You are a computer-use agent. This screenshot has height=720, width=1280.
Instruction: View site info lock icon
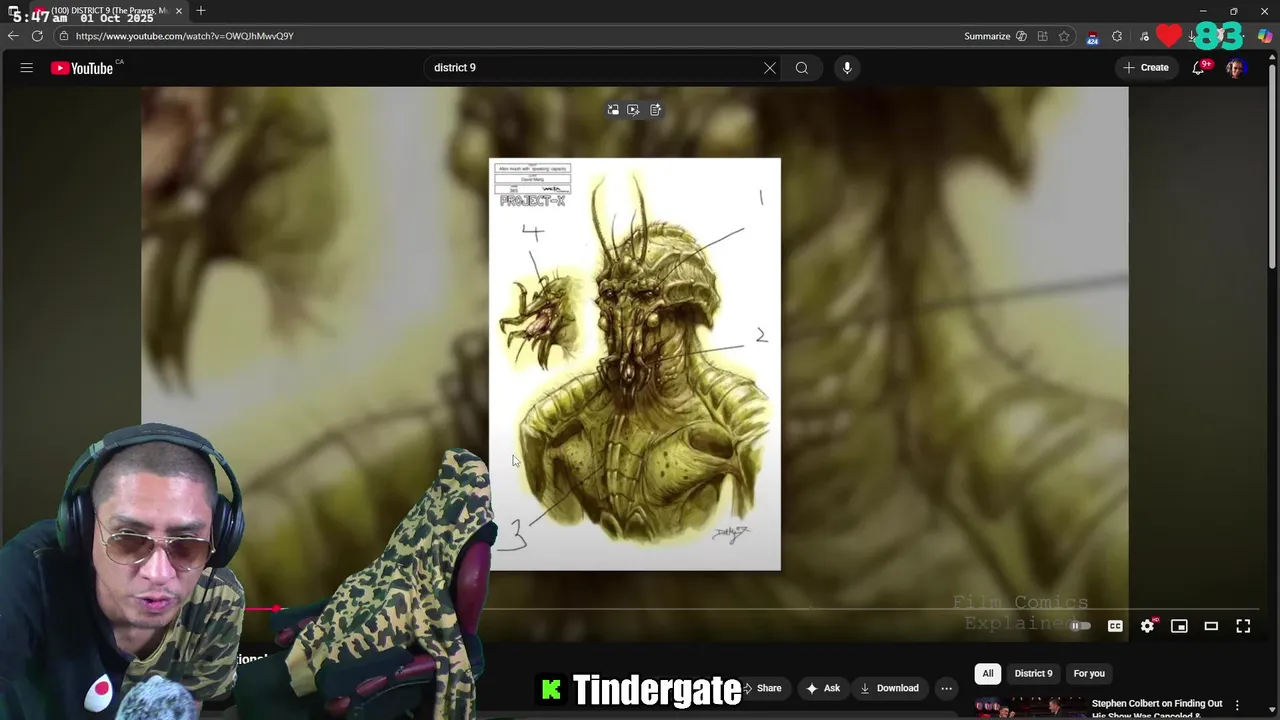click(63, 36)
